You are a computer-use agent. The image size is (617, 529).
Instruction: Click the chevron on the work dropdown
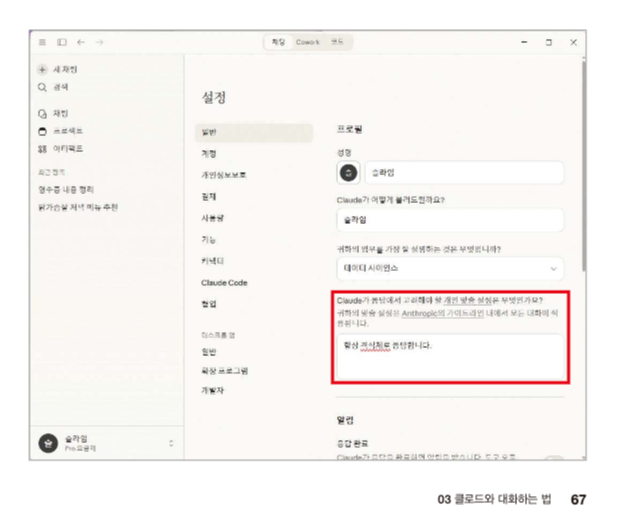[x=554, y=269]
